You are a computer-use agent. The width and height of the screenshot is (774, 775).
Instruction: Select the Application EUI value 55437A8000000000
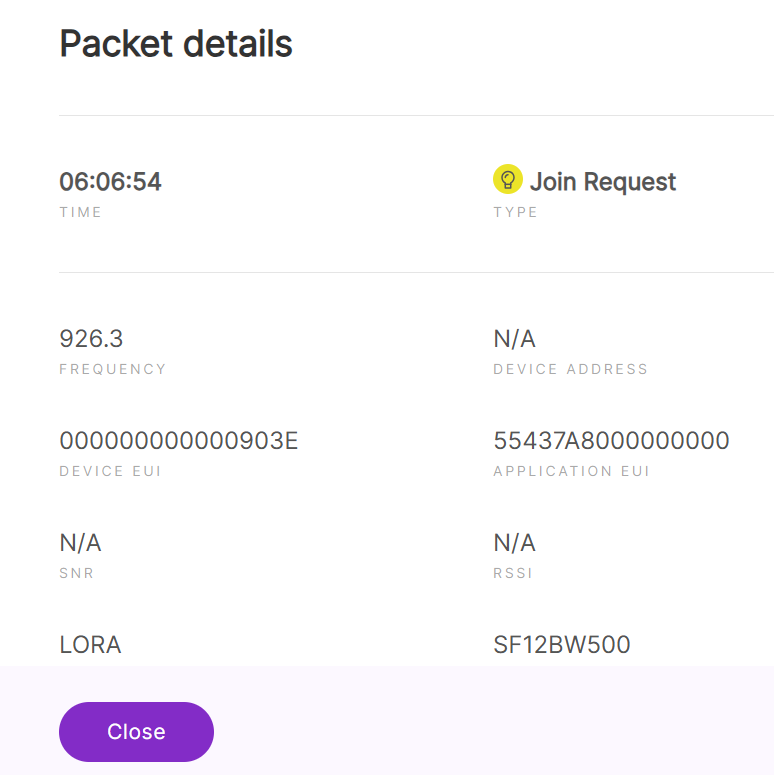click(611, 441)
